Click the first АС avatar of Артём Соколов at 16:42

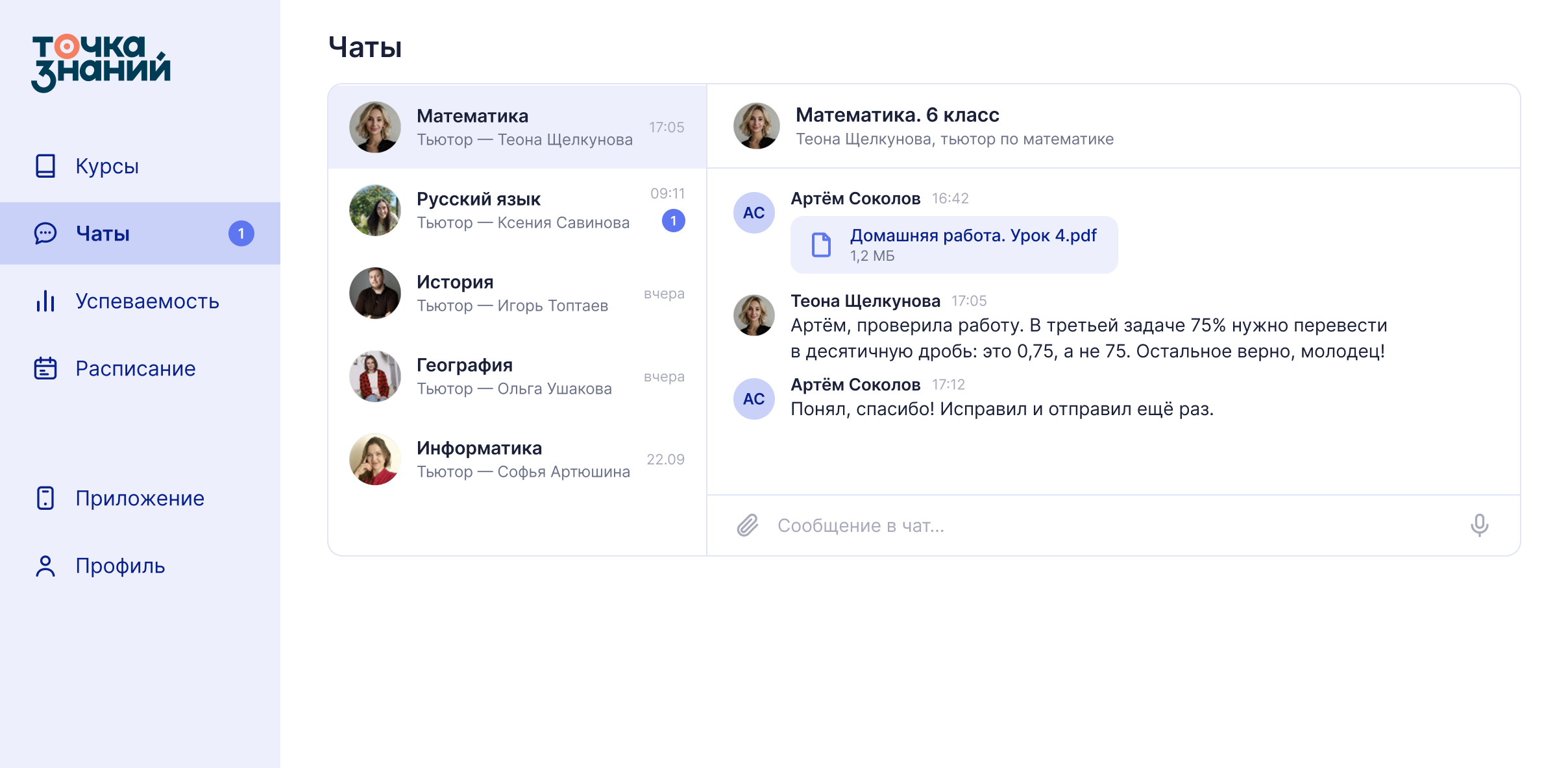(754, 213)
